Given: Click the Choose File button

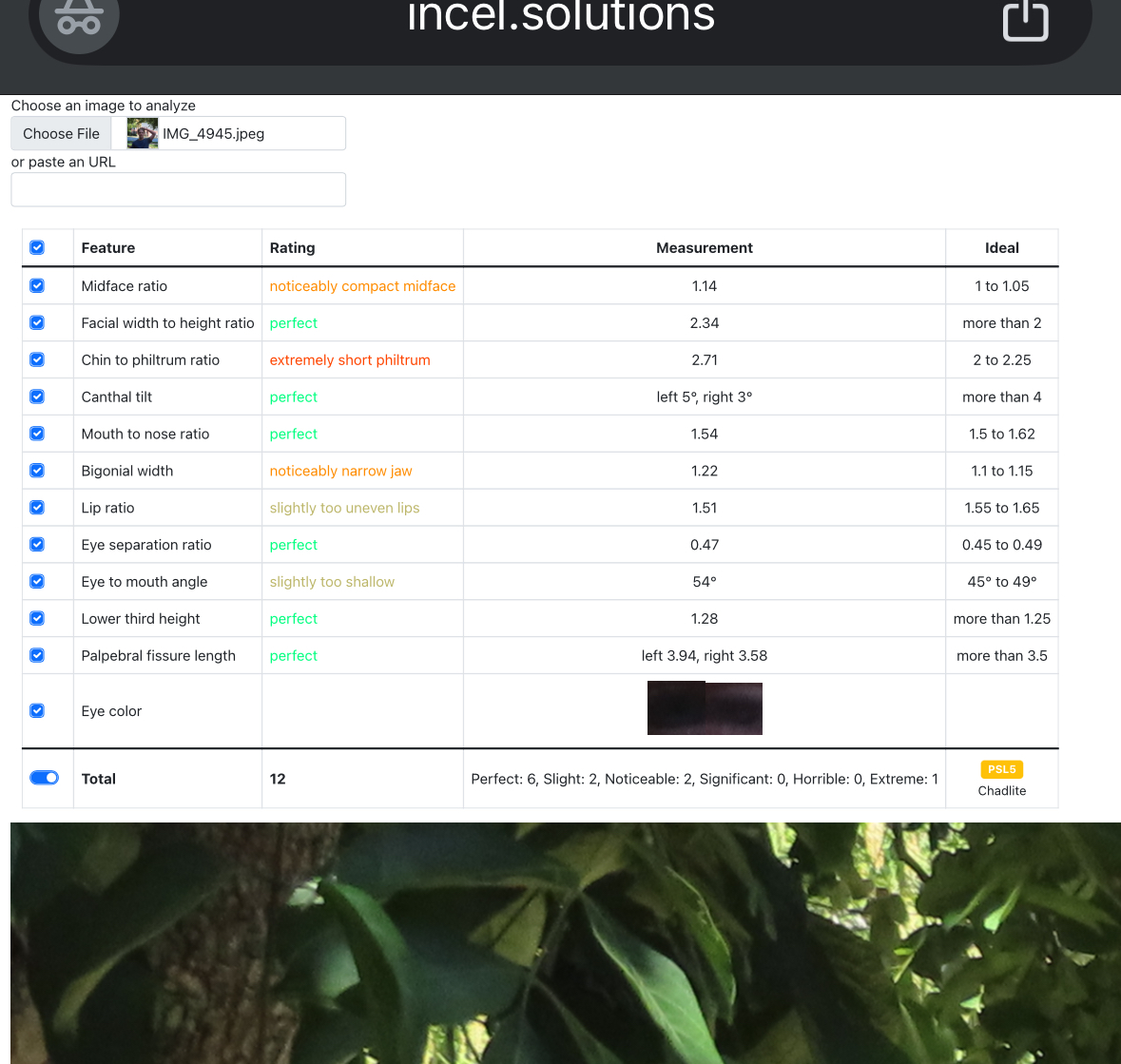Looking at the screenshot, I should pyautogui.click(x=62, y=134).
